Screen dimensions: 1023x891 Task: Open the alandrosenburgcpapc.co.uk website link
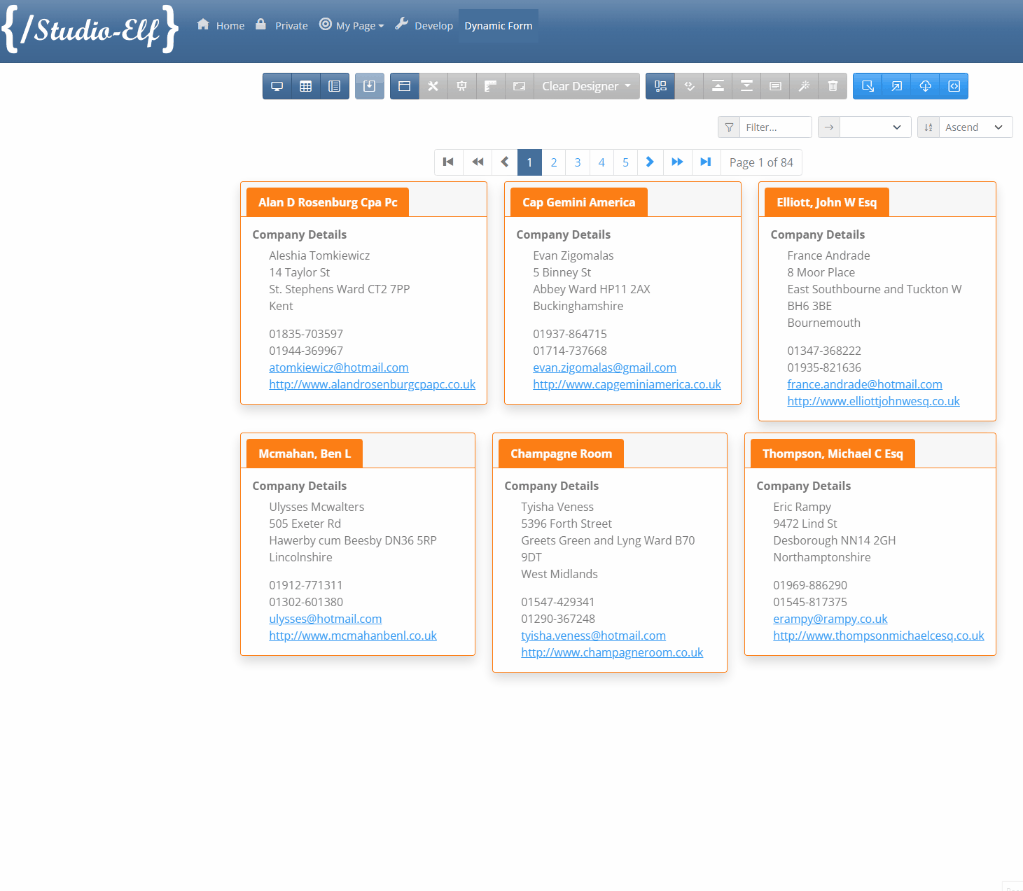pos(373,385)
